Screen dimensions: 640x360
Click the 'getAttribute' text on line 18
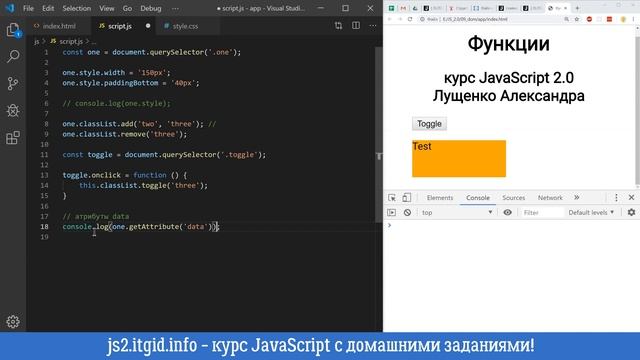[x=154, y=227]
